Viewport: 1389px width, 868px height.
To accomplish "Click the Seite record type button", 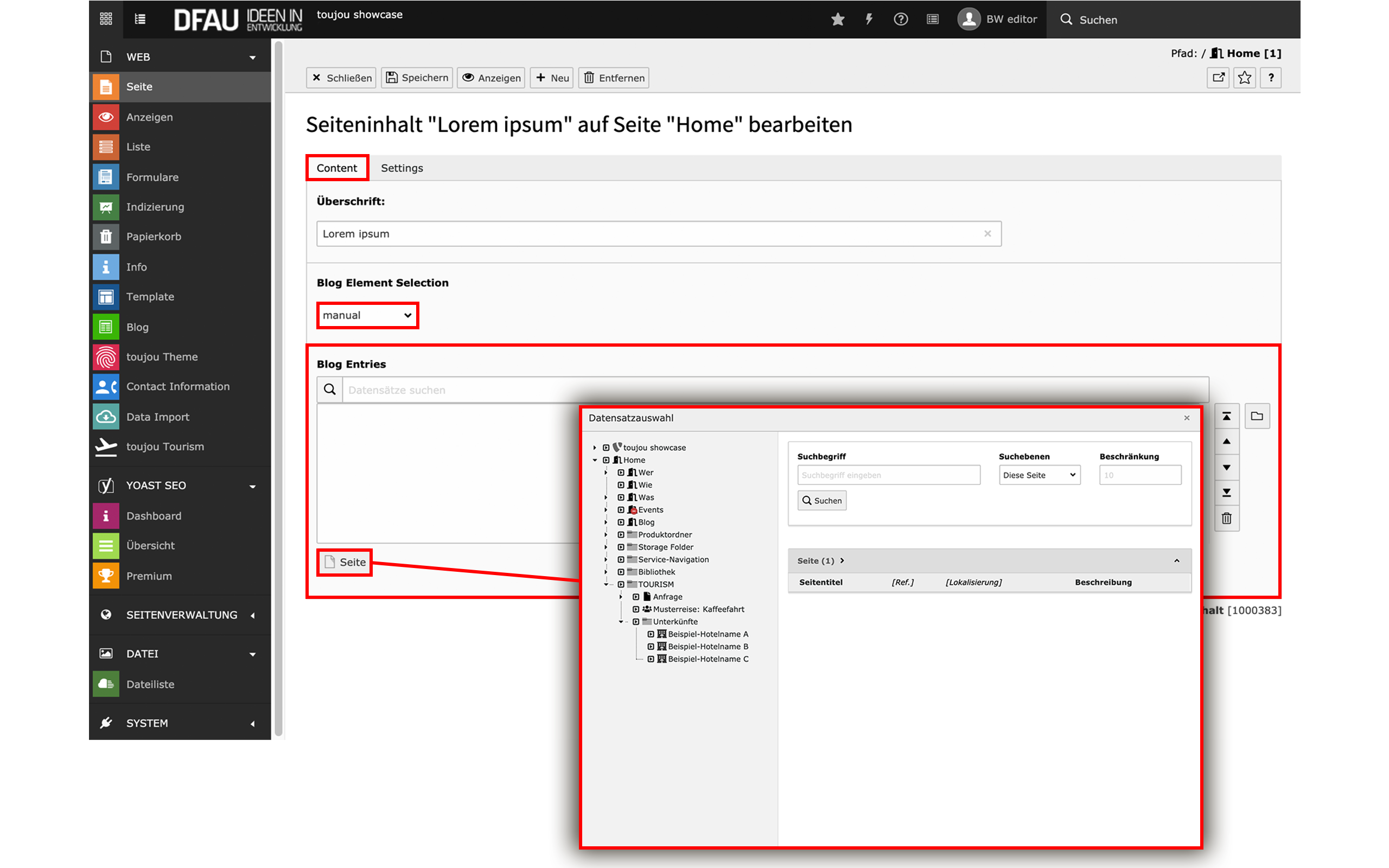I will tap(345, 562).
